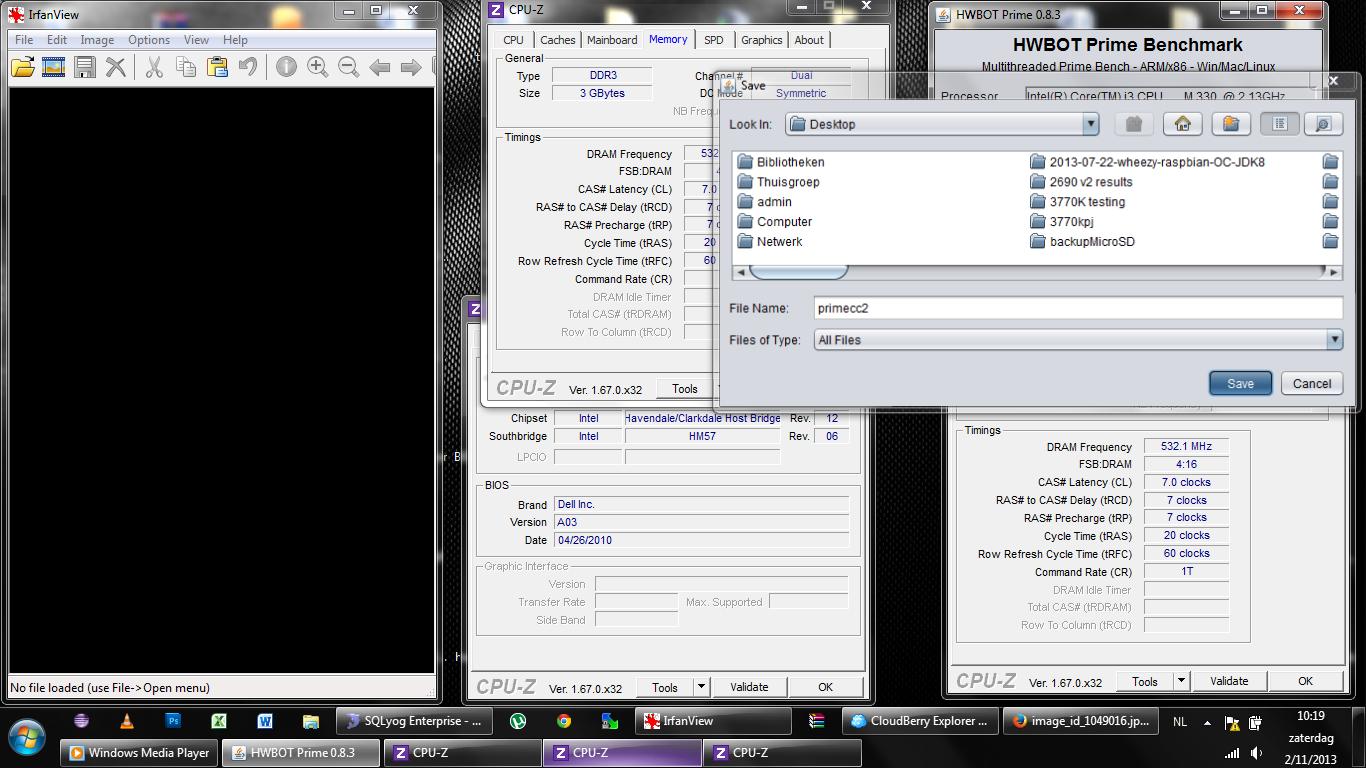Open IrfanView View menu
The image size is (1366, 768).
pos(196,40)
